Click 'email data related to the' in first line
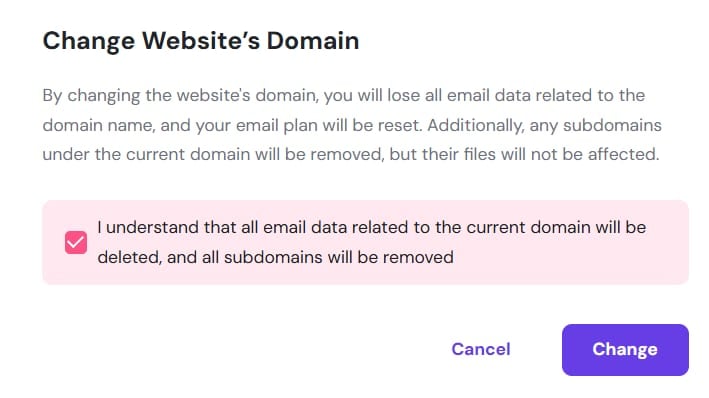Image resolution: width=709 pixels, height=398 pixels. (546, 95)
